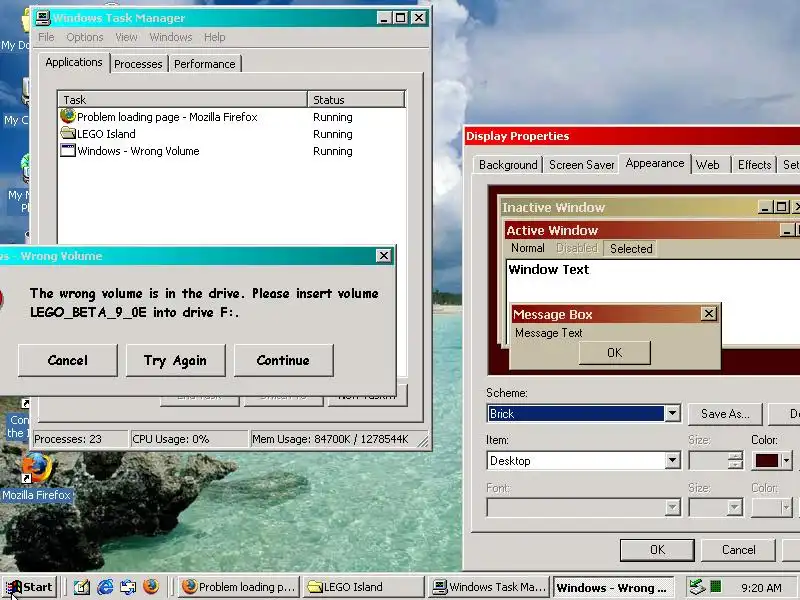Click the network tray icon

click(696, 587)
